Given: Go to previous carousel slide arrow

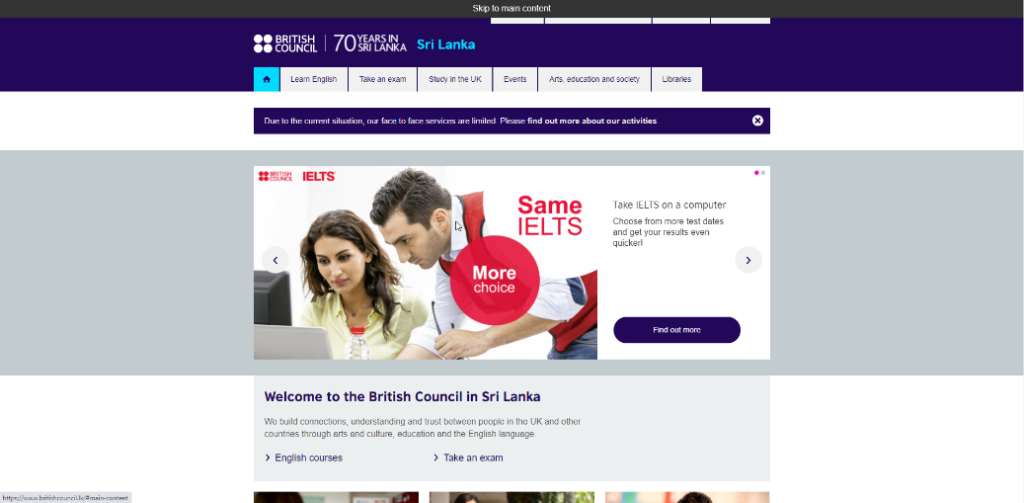Looking at the screenshot, I should tap(275, 260).
